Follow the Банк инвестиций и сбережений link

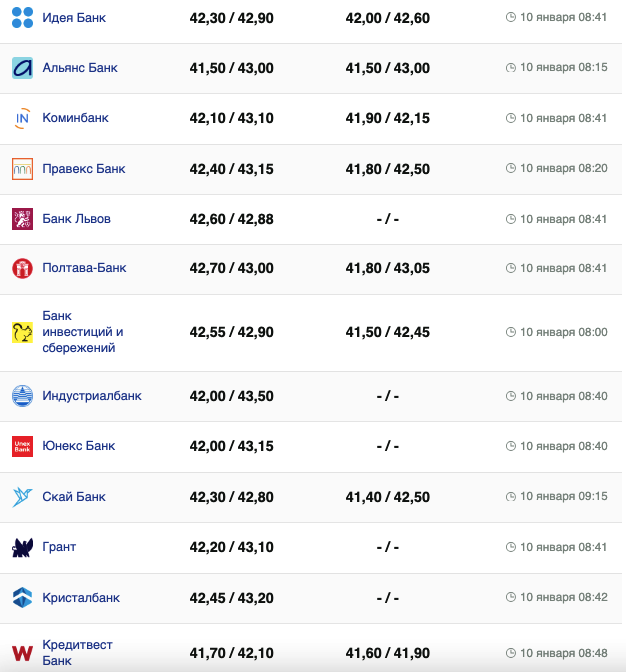click(x=82, y=332)
